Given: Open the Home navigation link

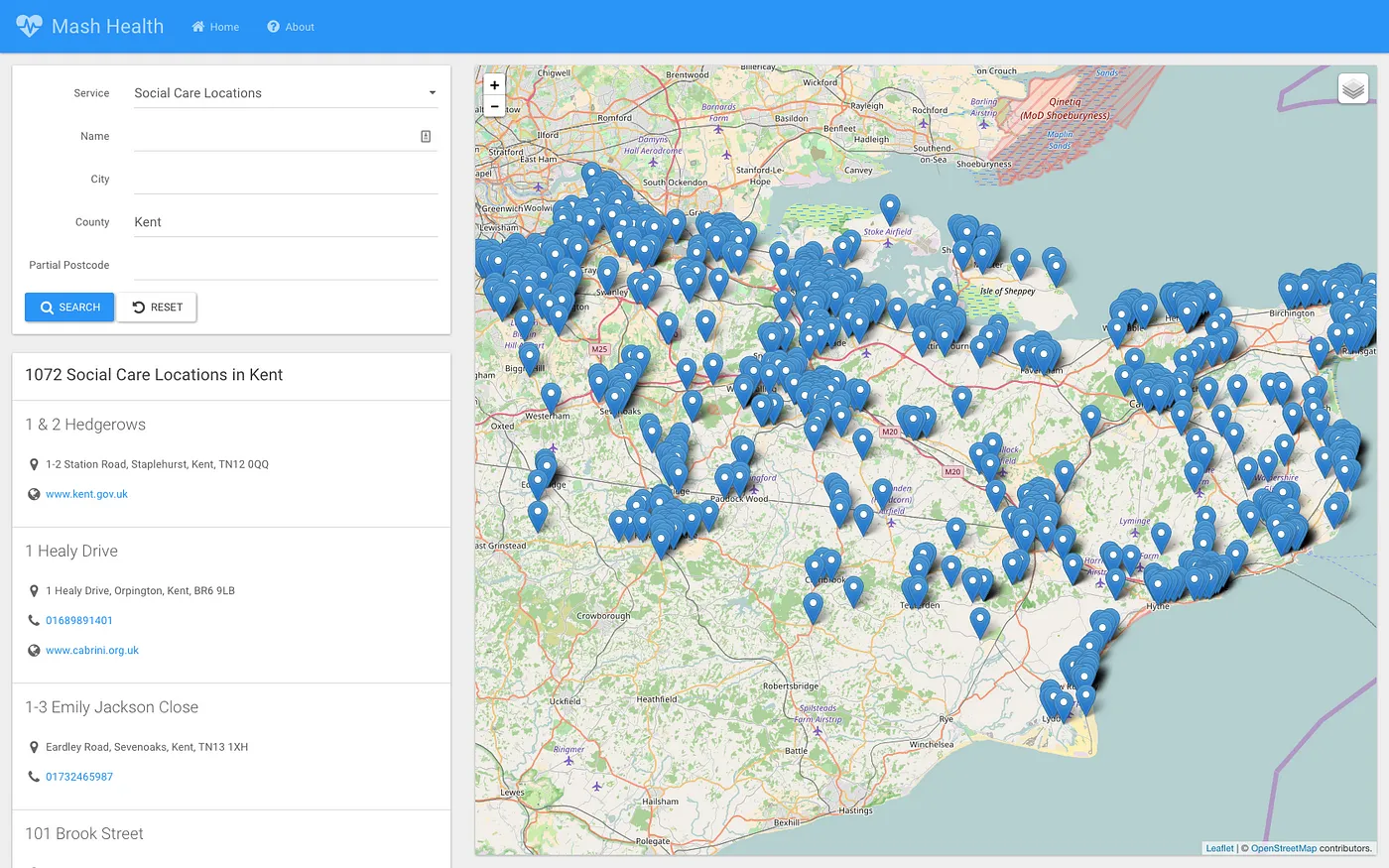Looking at the screenshot, I should click(x=215, y=27).
